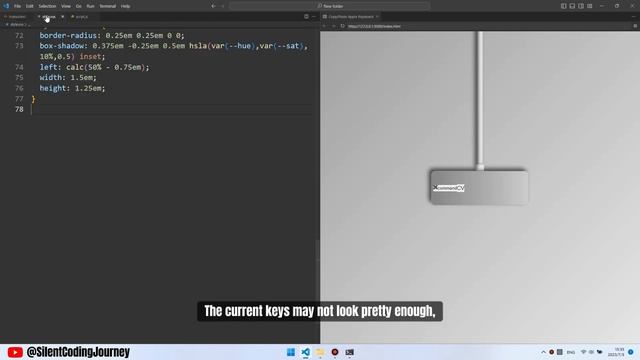640x360 pixels.
Task: Open the editor more actions menu
Action: pos(314,17)
